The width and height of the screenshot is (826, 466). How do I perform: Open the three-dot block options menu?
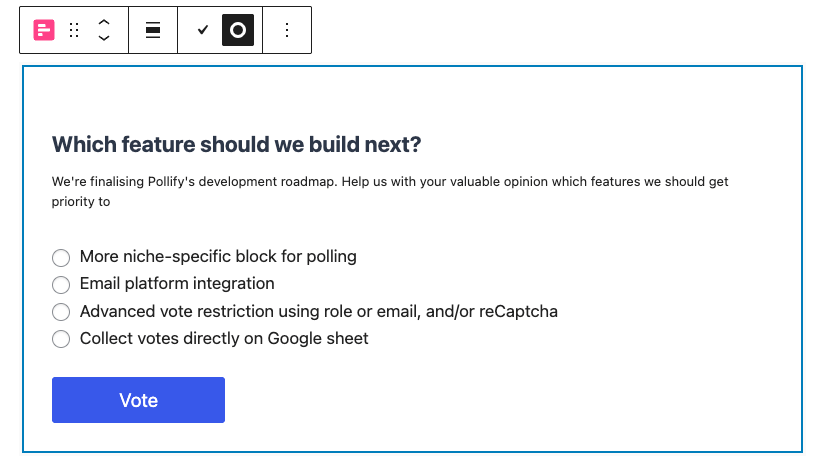[x=287, y=30]
